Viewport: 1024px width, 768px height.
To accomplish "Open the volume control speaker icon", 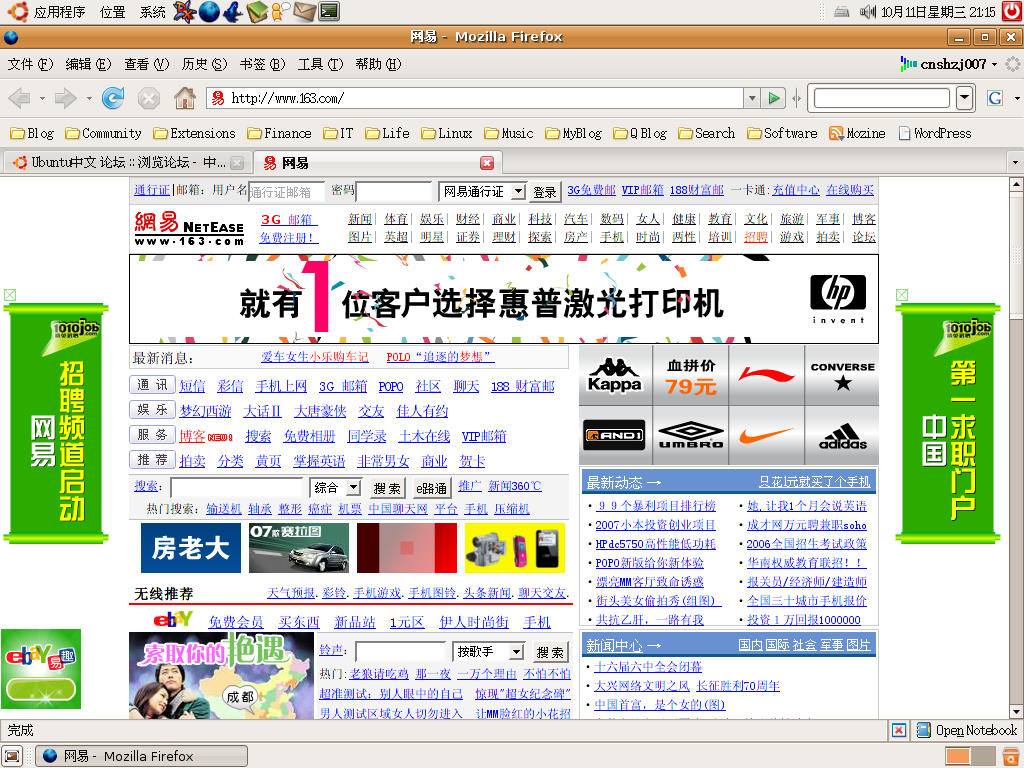I will coord(867,12).
